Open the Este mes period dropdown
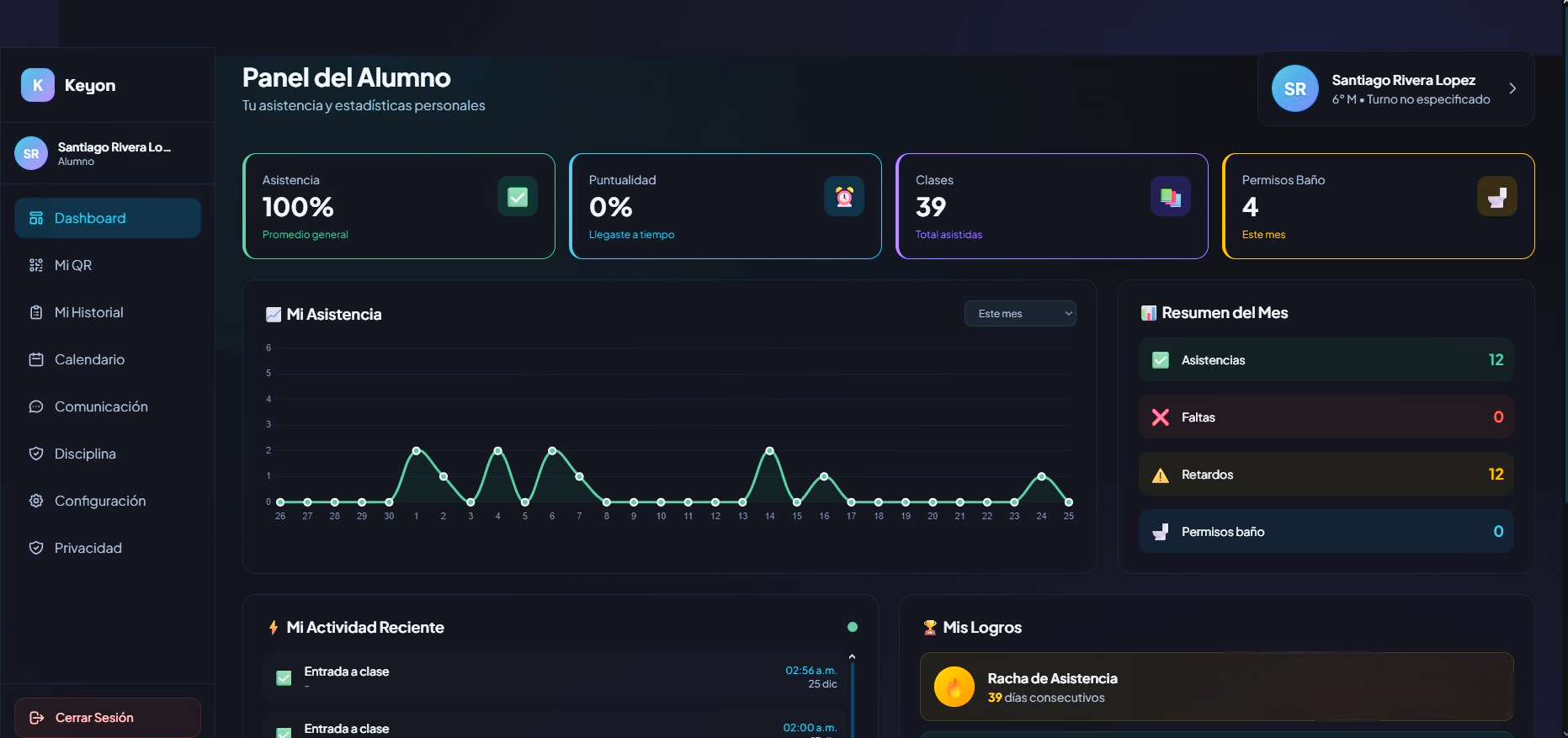 click(x=1020, y=314)
